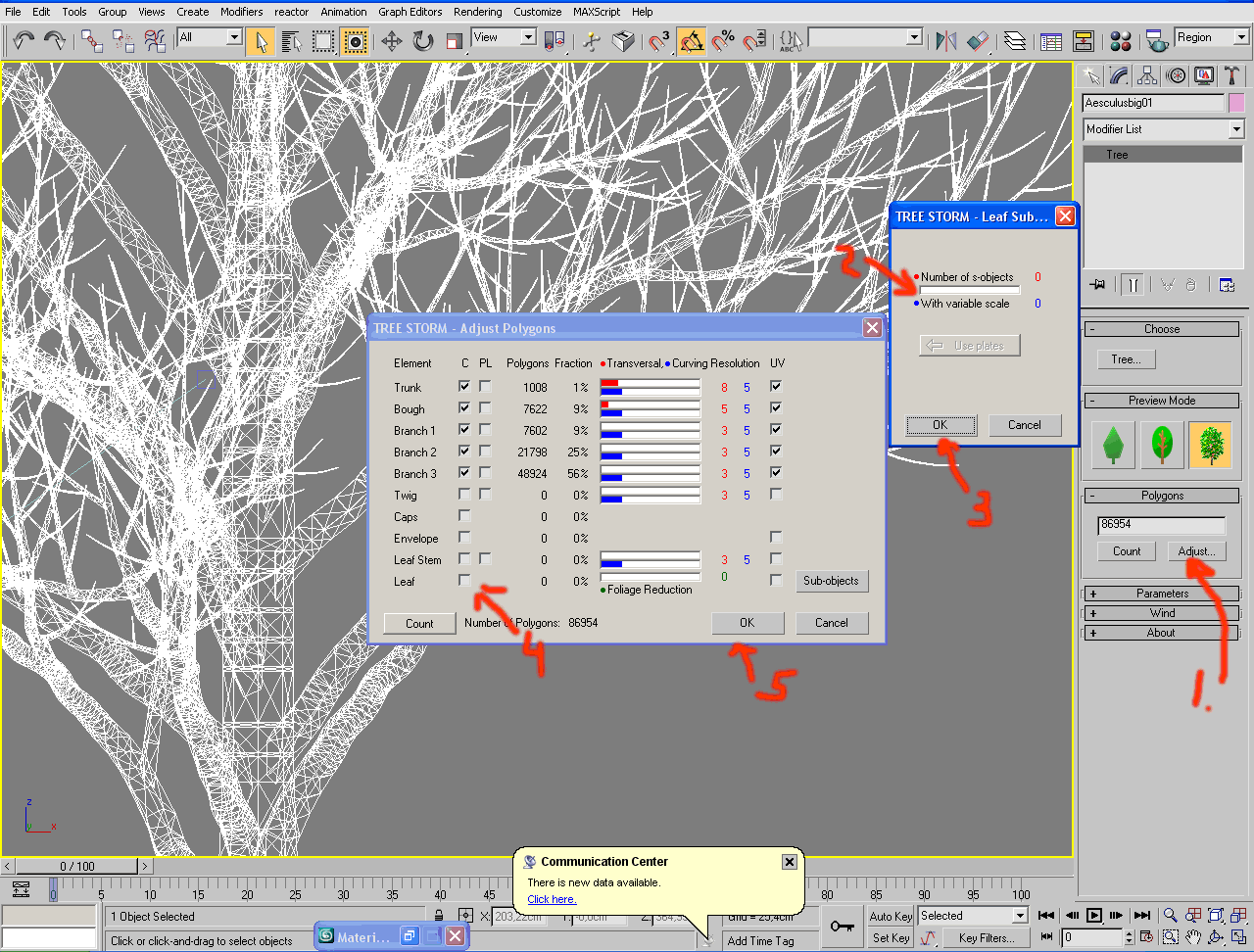Click the Sub-objects button
The image size is (1254, 952).
click(x=831, y=581)
